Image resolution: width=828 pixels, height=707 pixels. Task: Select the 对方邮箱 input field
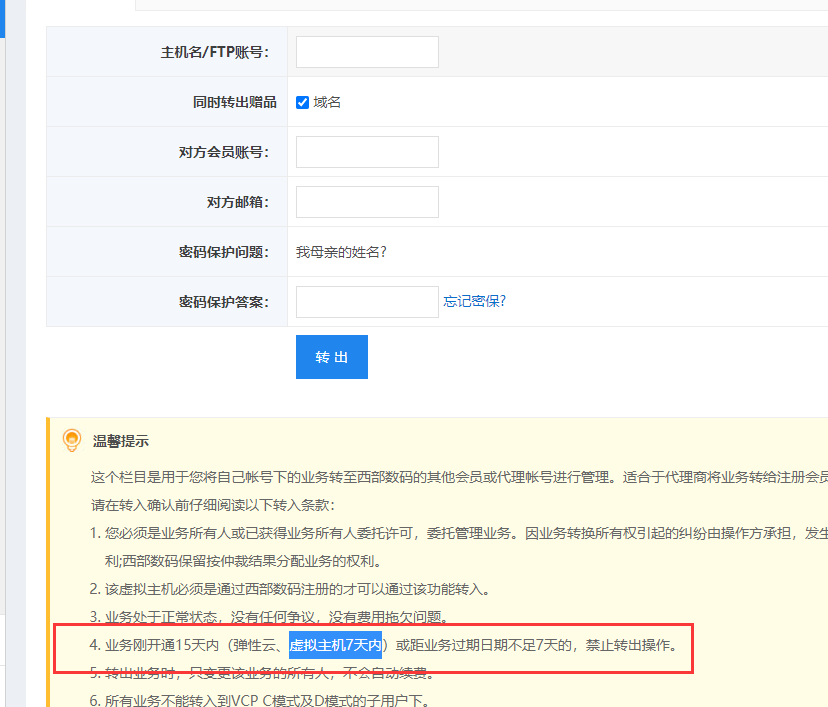pyautogui.click(x=367, y=202)
